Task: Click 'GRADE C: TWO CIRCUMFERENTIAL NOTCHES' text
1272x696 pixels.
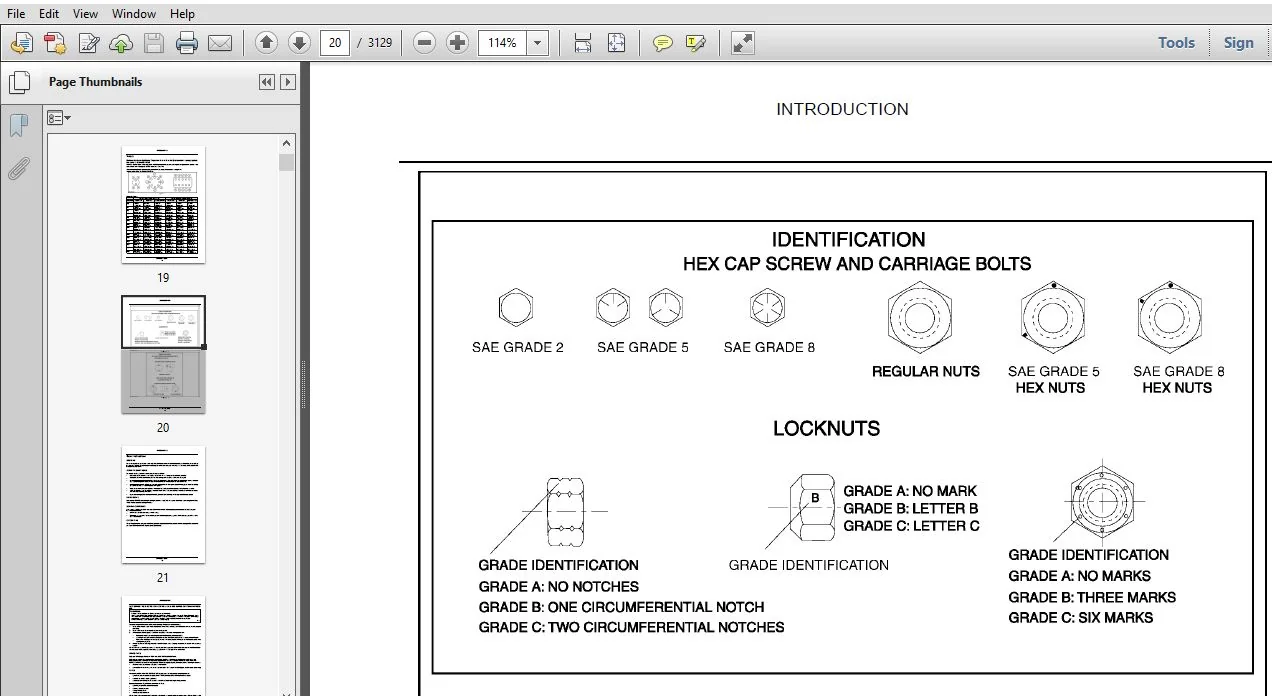Action: (631, 628)
